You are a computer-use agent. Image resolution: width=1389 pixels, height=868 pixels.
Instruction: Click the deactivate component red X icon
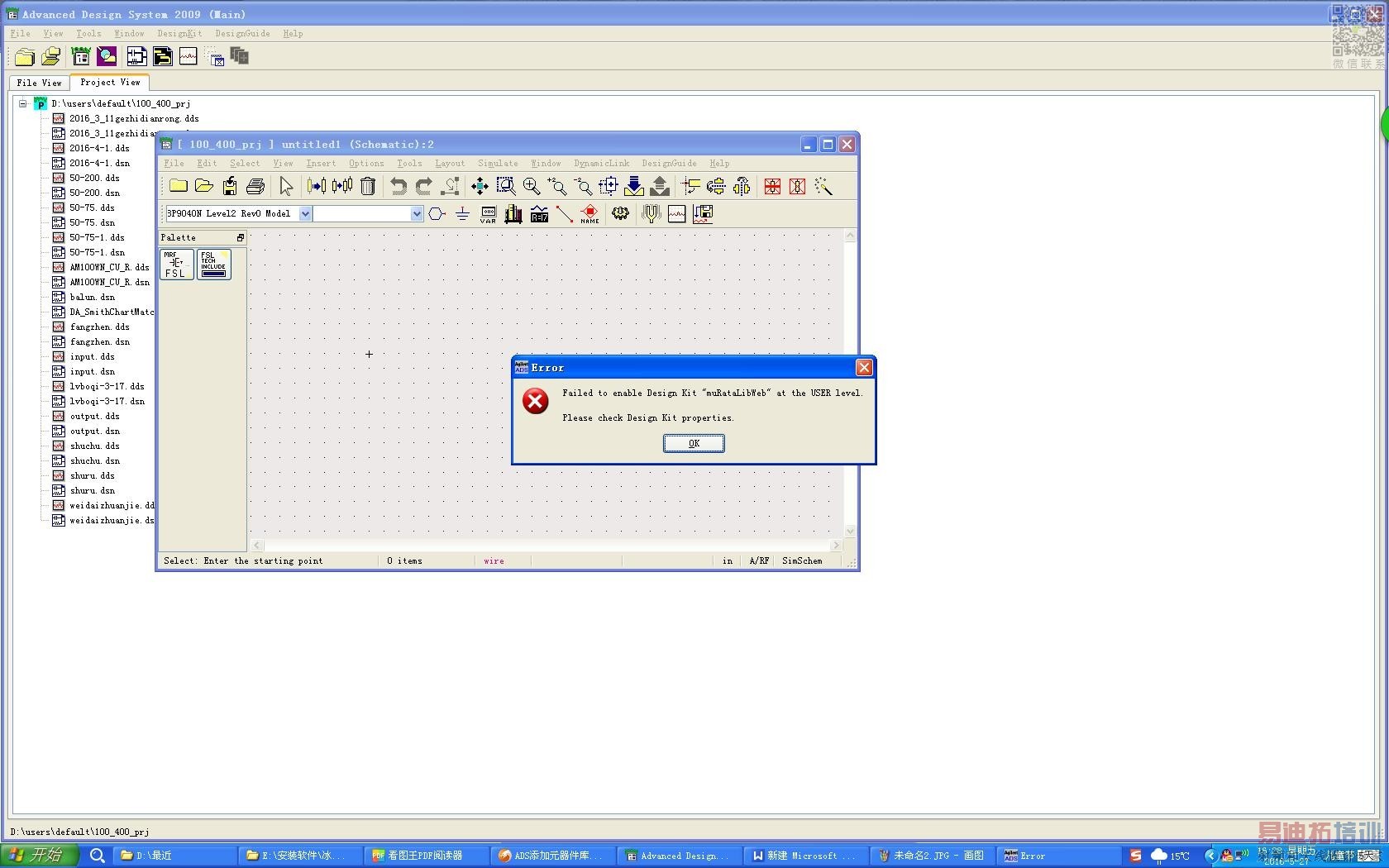pos(772,187)
